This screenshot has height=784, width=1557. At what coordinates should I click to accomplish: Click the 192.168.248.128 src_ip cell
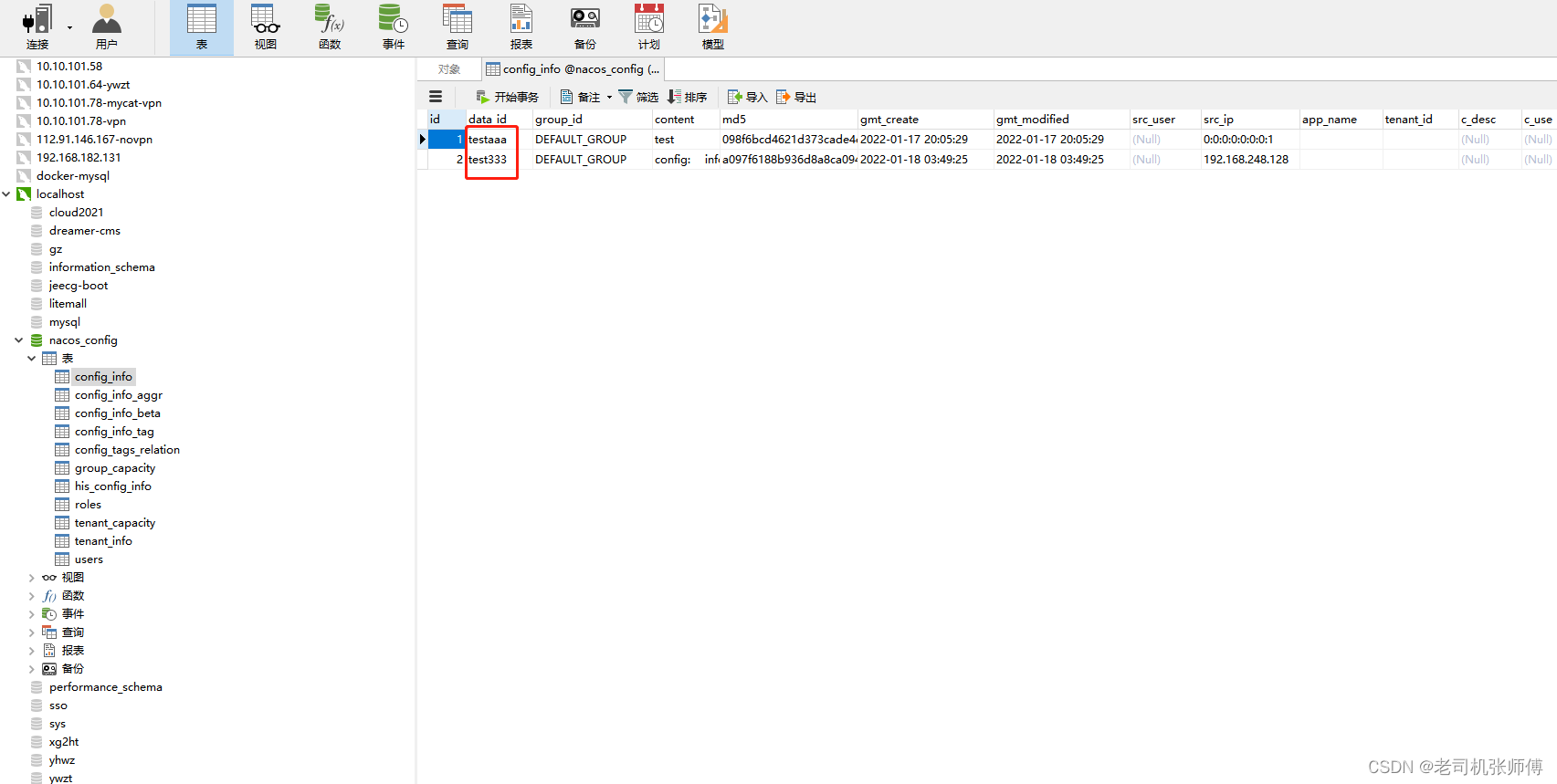click(1250, 159)
